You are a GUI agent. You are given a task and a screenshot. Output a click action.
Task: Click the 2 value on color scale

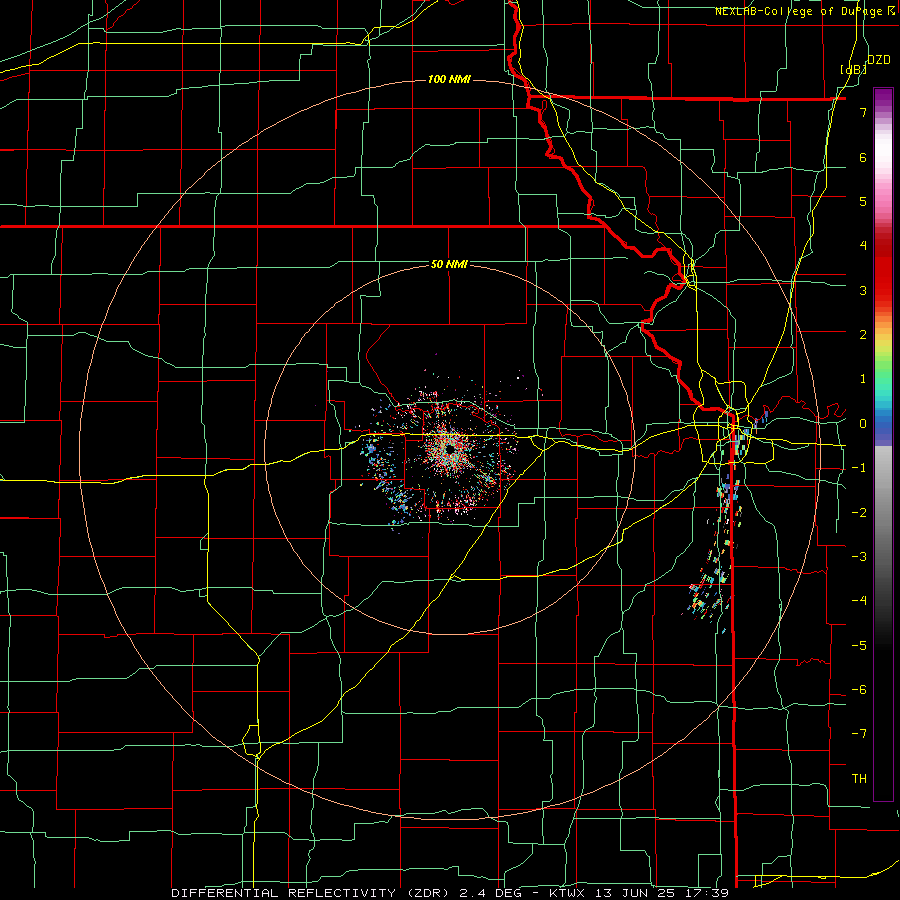pyautogui.click(x=863, y=335)
